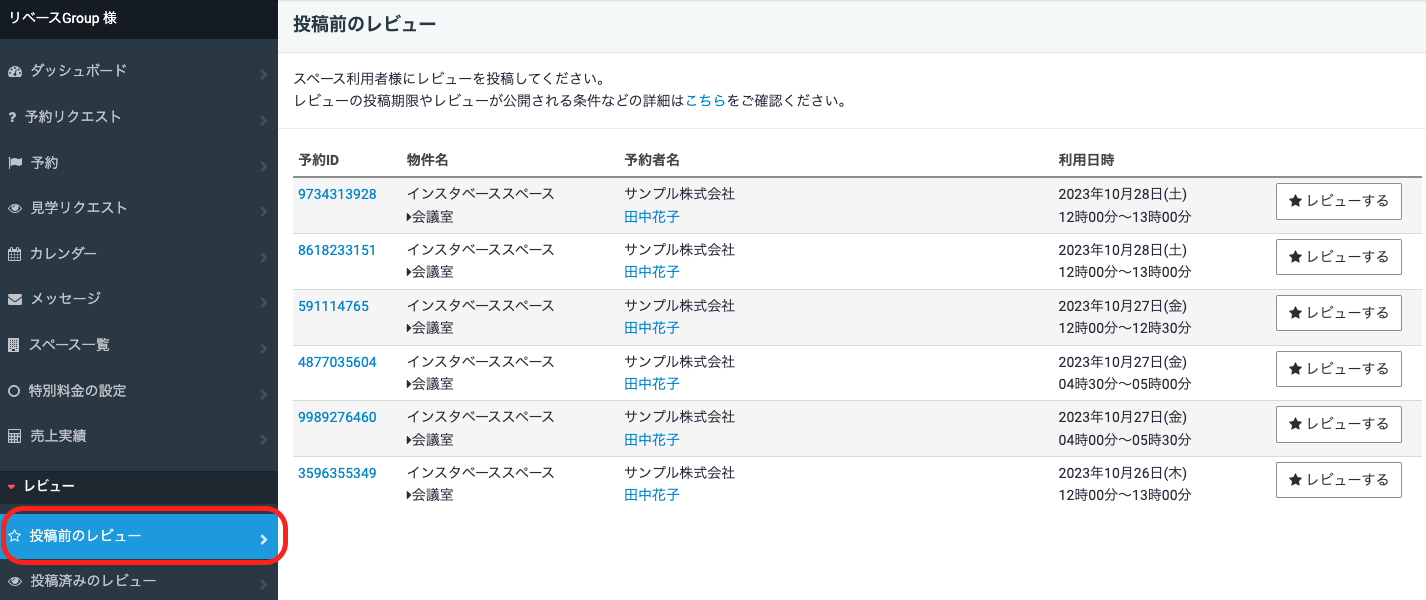Click the dashboard gauge icon
The image size is (1426, 600).
[x=14, y=71]
